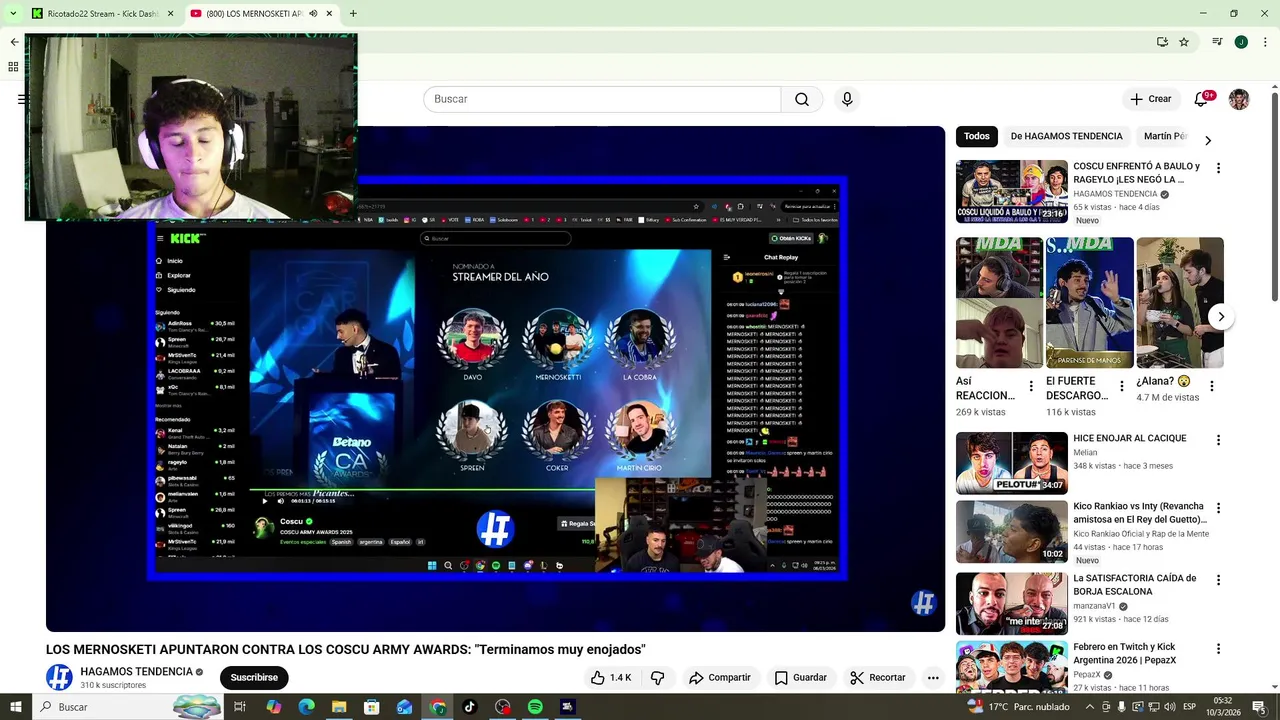Start voice search with microphone icon

(847, 99)
